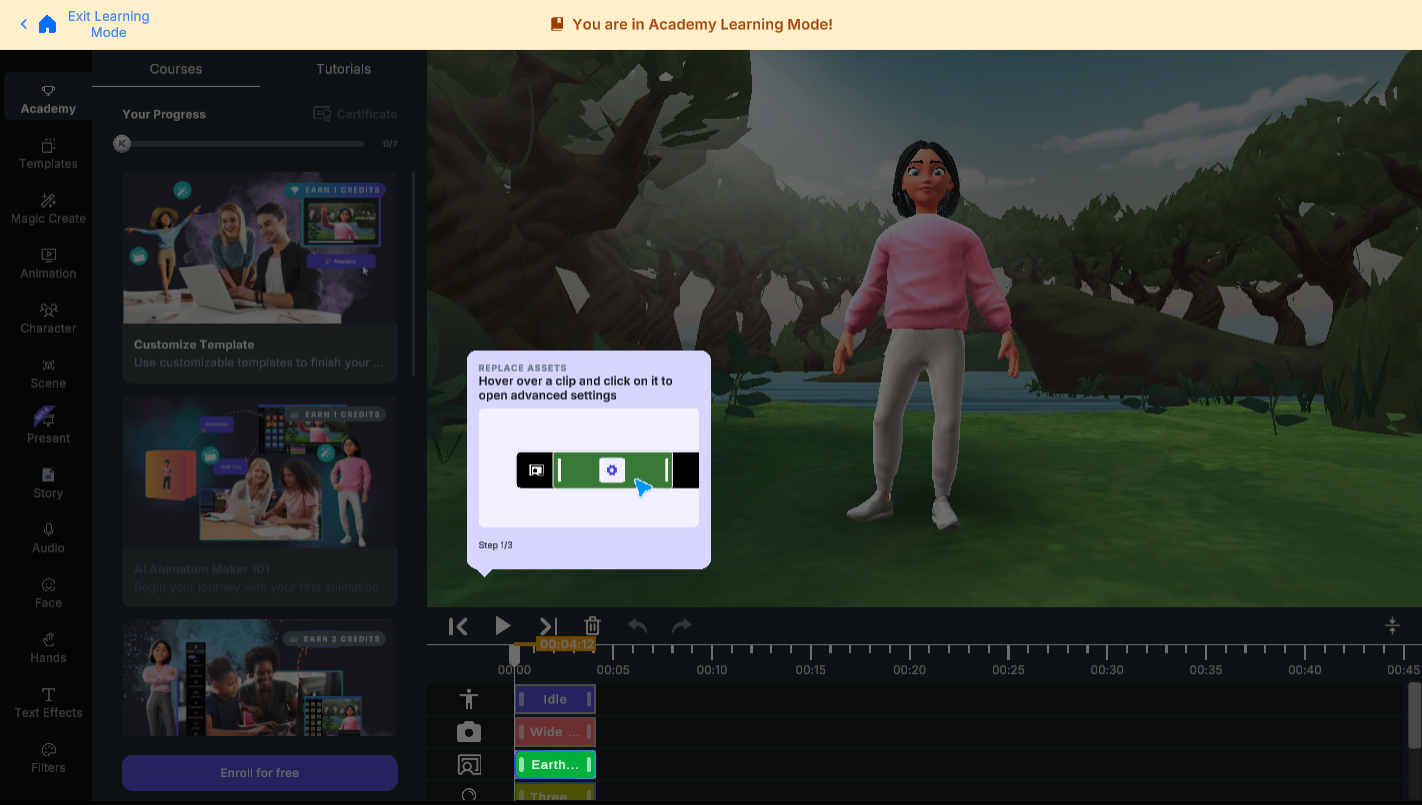This screenshot has height=805, width=1422.
Task: Open the Face panel
Action: coord(47,593)
